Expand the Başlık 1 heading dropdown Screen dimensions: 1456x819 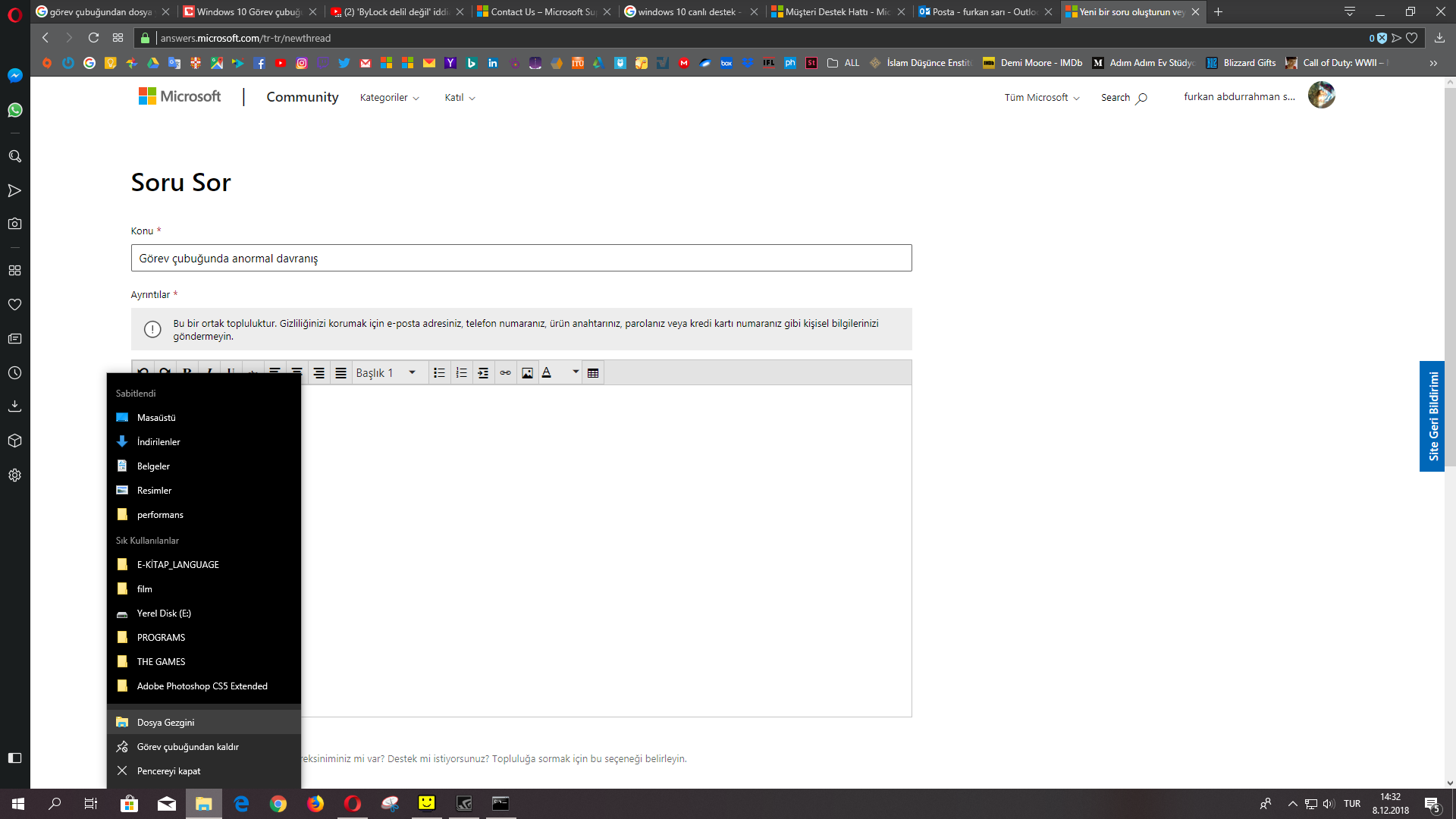point(412,372)
